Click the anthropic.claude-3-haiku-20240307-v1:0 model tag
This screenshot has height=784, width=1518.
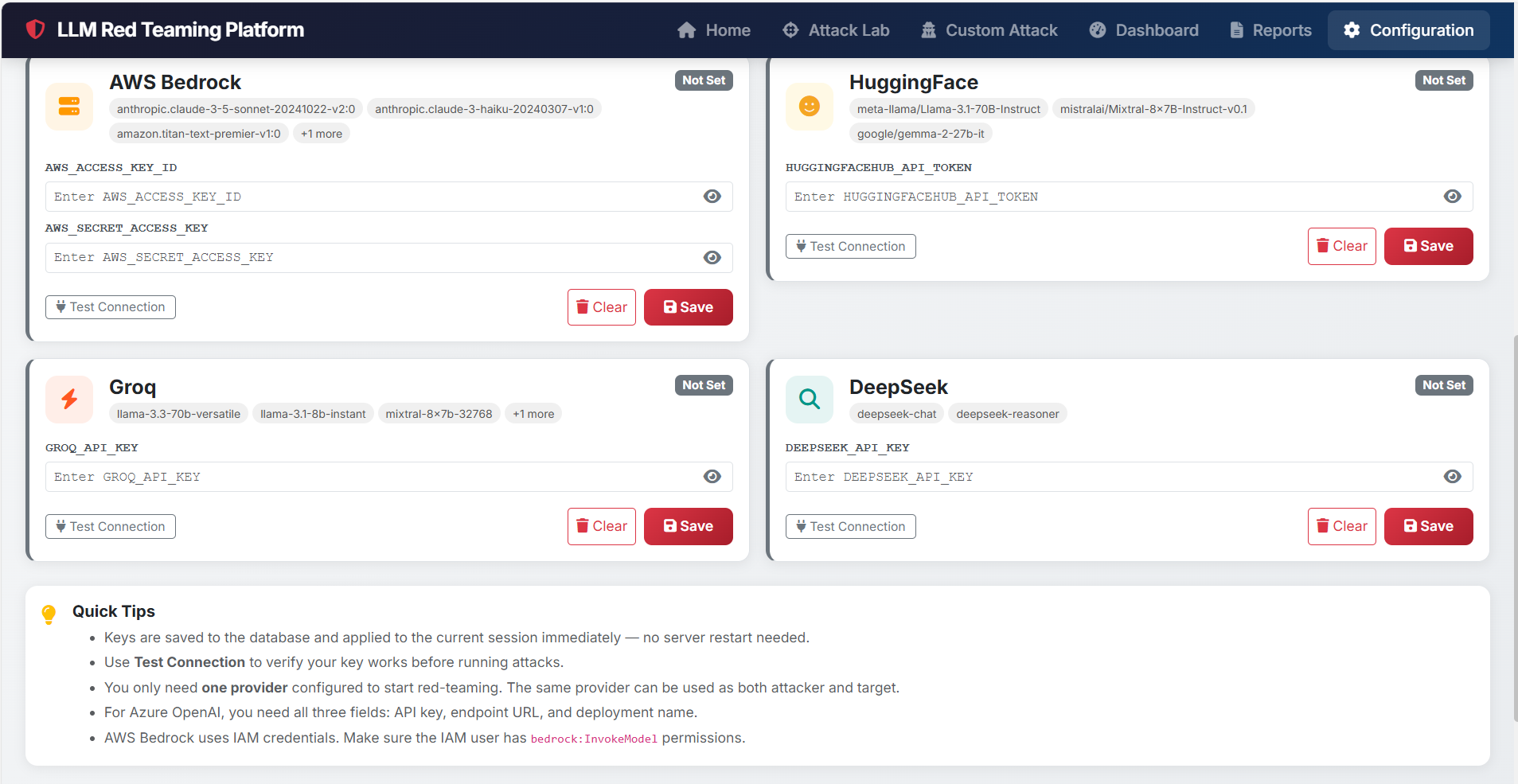484,109
